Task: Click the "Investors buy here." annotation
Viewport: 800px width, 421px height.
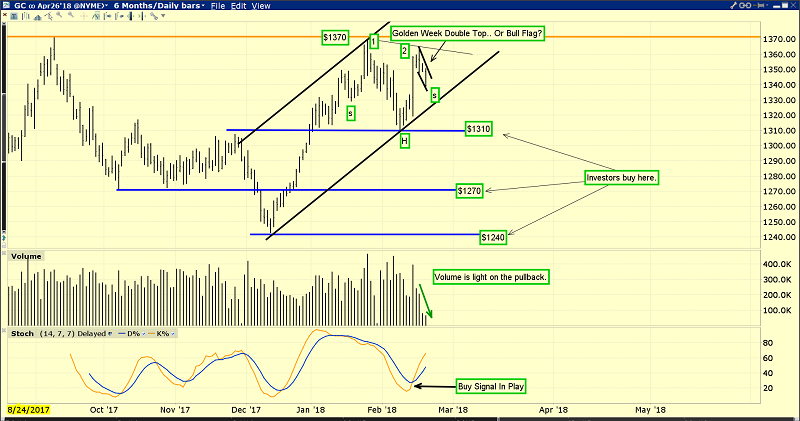Action: (x=621, y=178)
